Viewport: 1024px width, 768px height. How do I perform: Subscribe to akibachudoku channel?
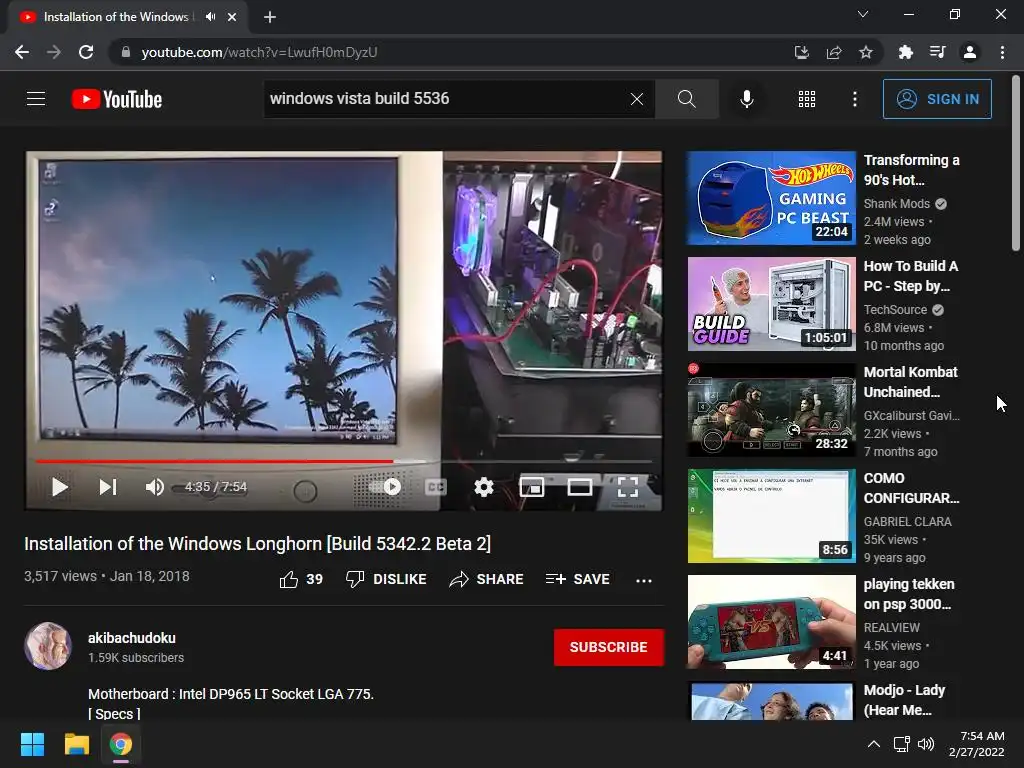(x=609, y=647)
